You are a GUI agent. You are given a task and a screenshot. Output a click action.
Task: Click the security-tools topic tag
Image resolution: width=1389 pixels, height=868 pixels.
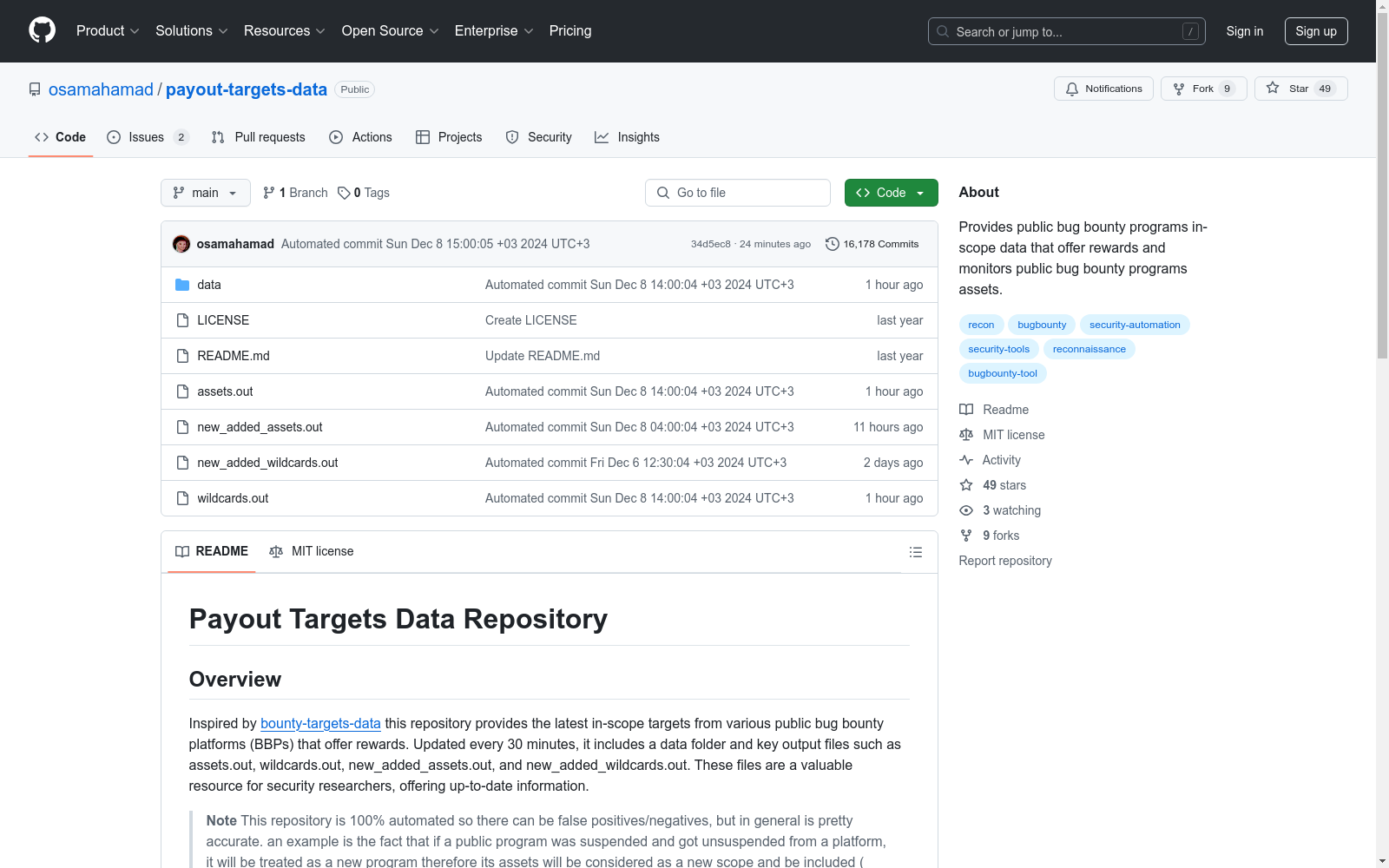(998, 349)
